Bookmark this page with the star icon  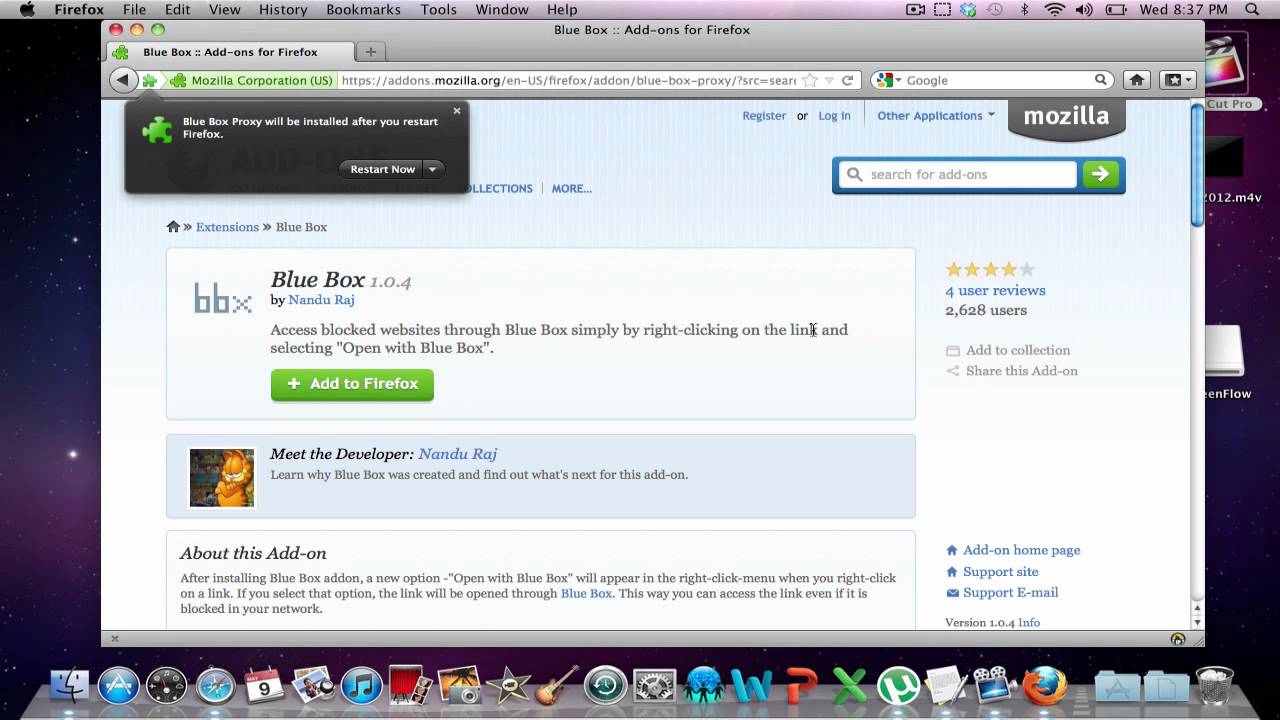tap(810, 80)
